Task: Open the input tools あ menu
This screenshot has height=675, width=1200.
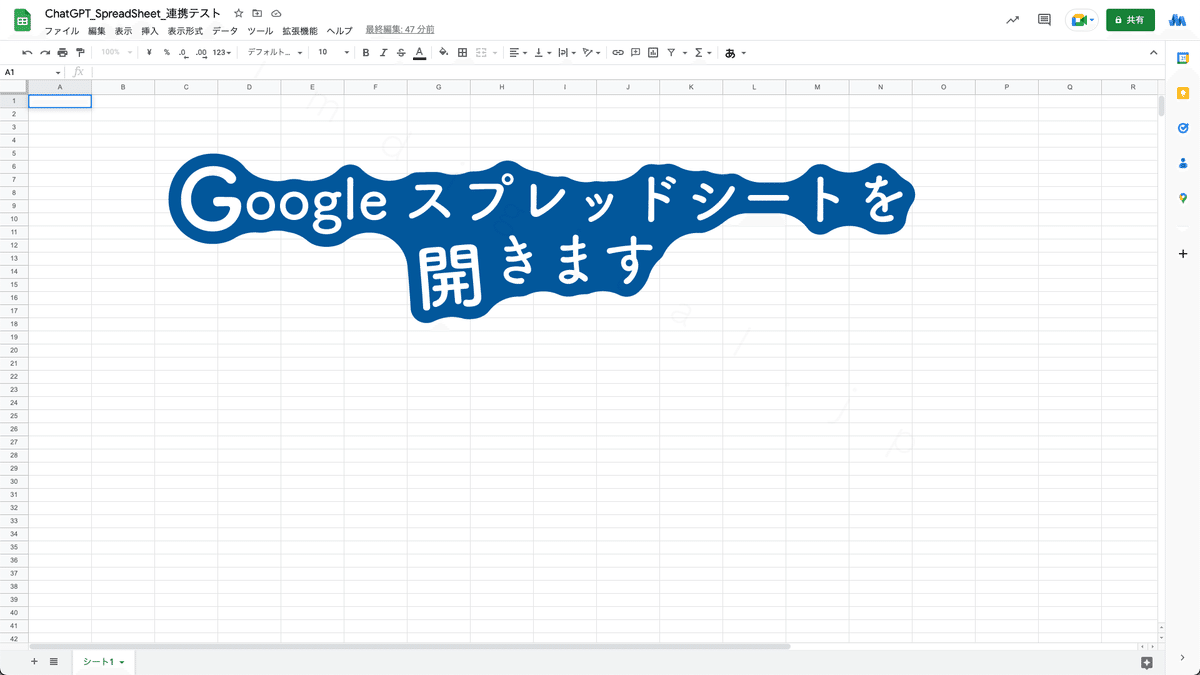Action: tap(735, 52)
